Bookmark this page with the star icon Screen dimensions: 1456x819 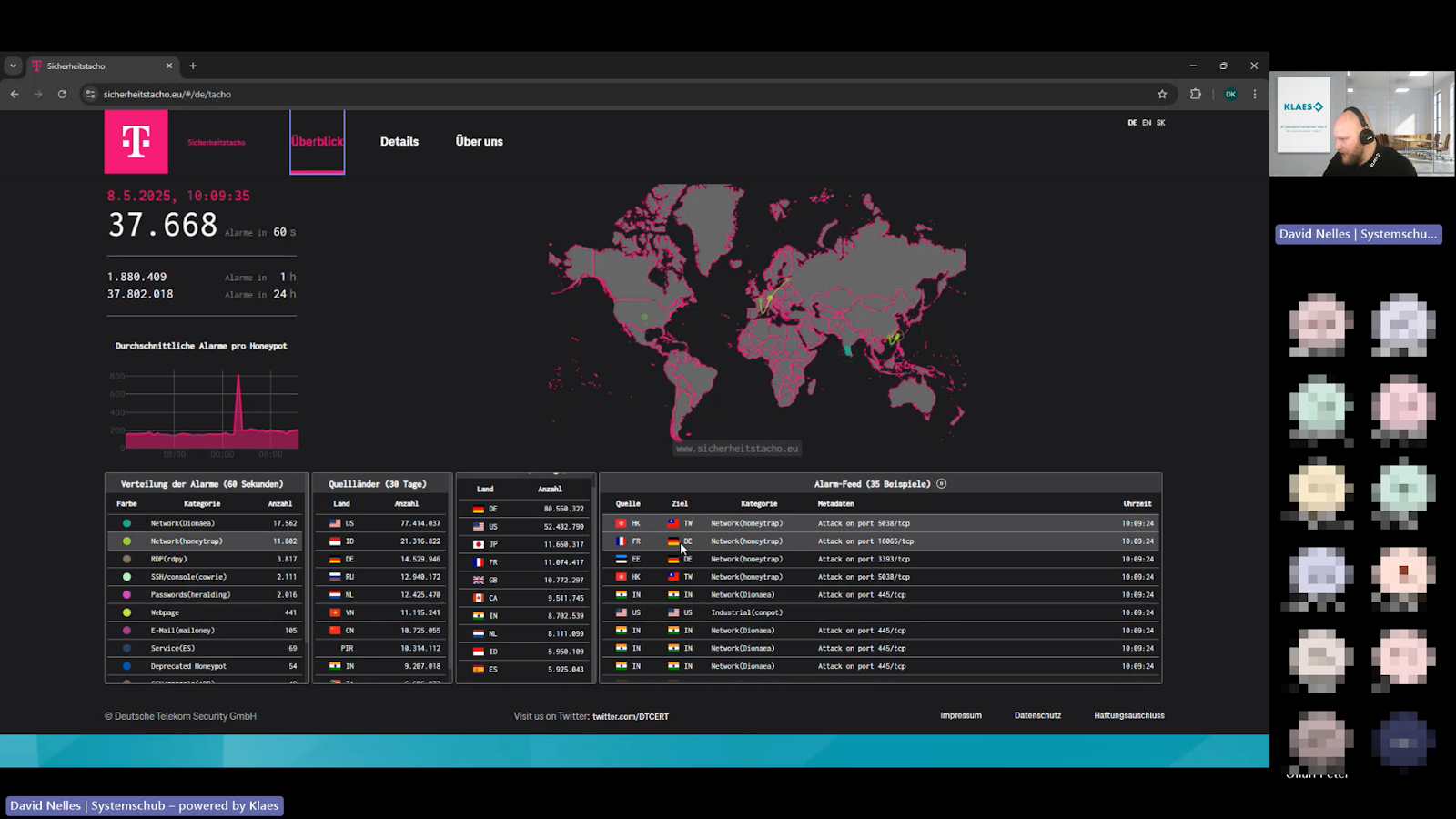pyautogui.click(x=1162, y=94)
